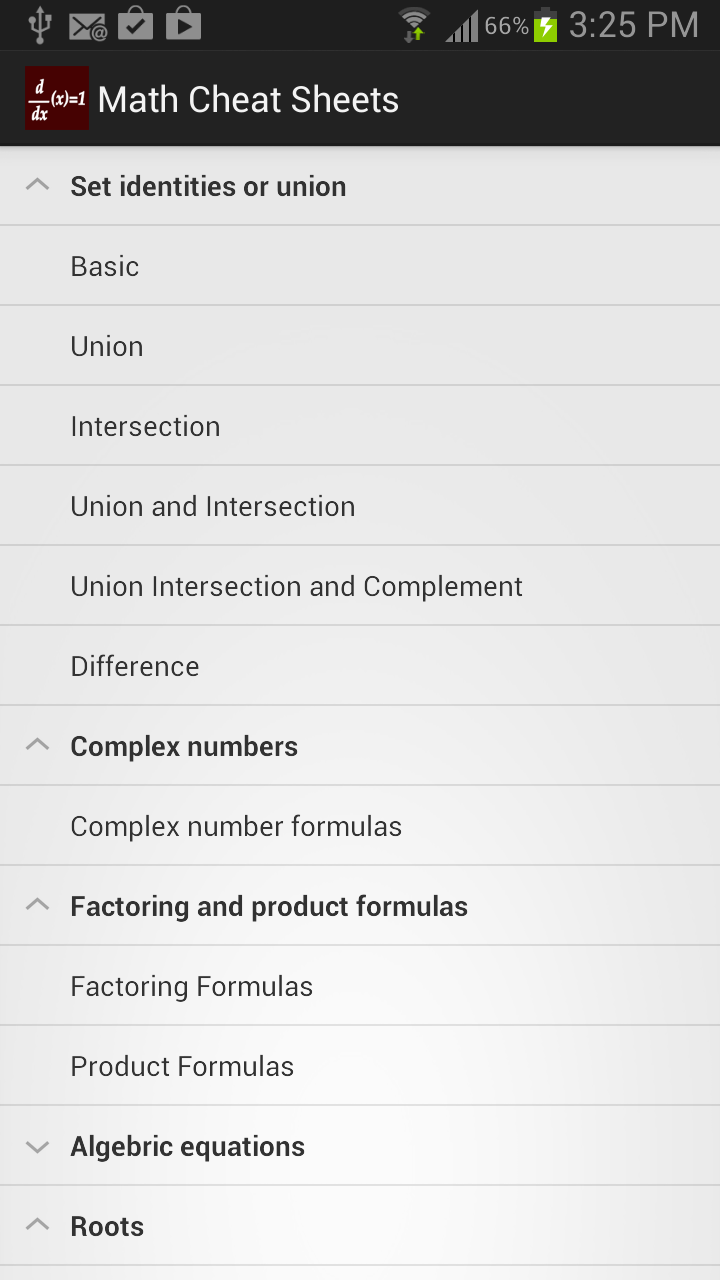Select Product Formulas entry
The image size is (720, 1280).
[x=182, y=1066]
